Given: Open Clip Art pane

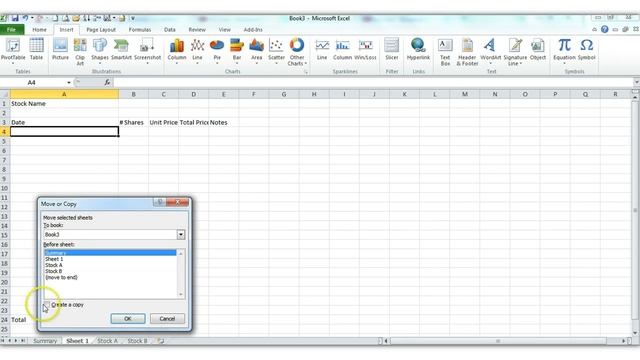Looking at the screenshot, I should 80,51.
